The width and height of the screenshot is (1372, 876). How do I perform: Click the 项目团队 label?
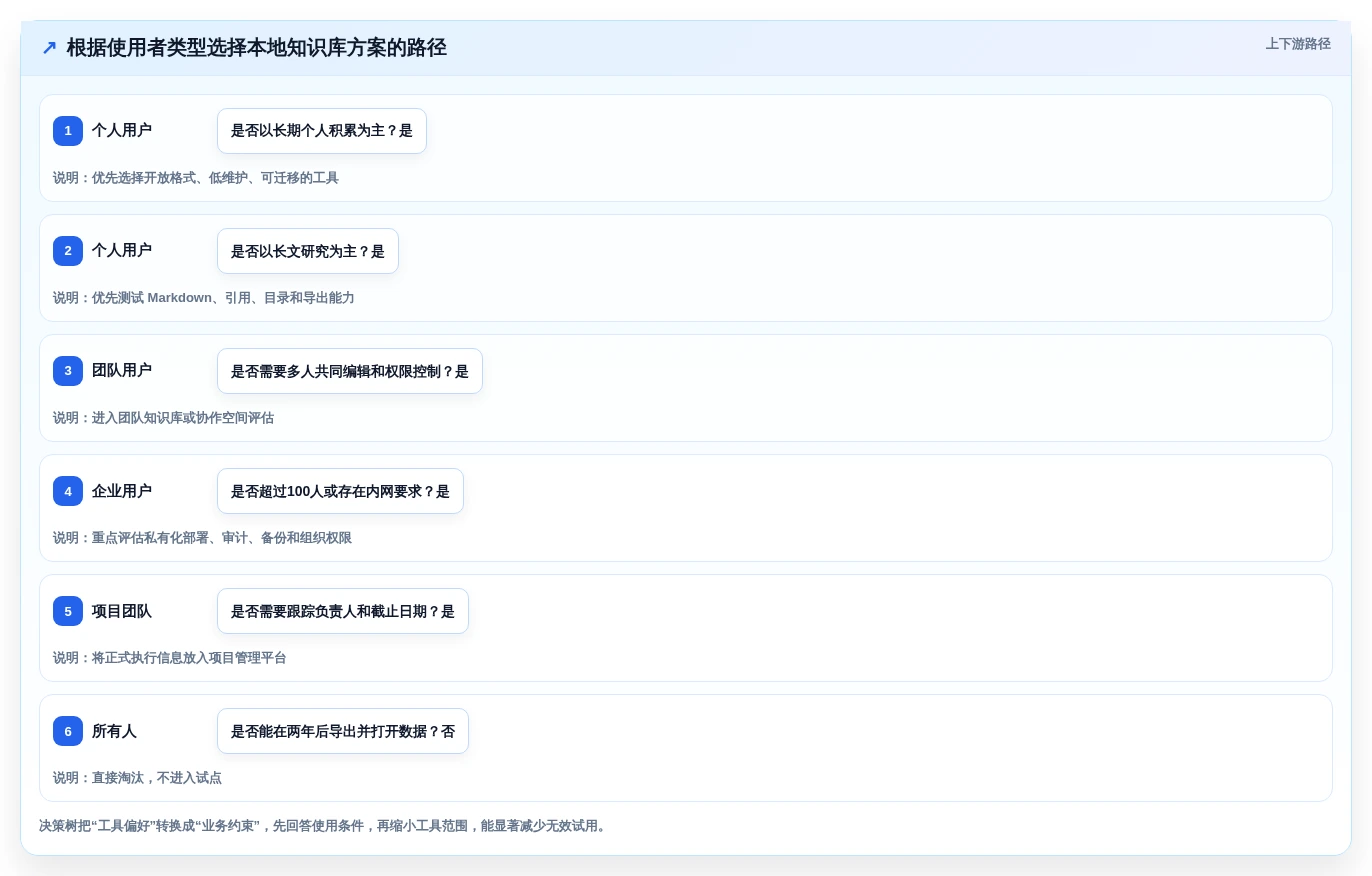122,611
